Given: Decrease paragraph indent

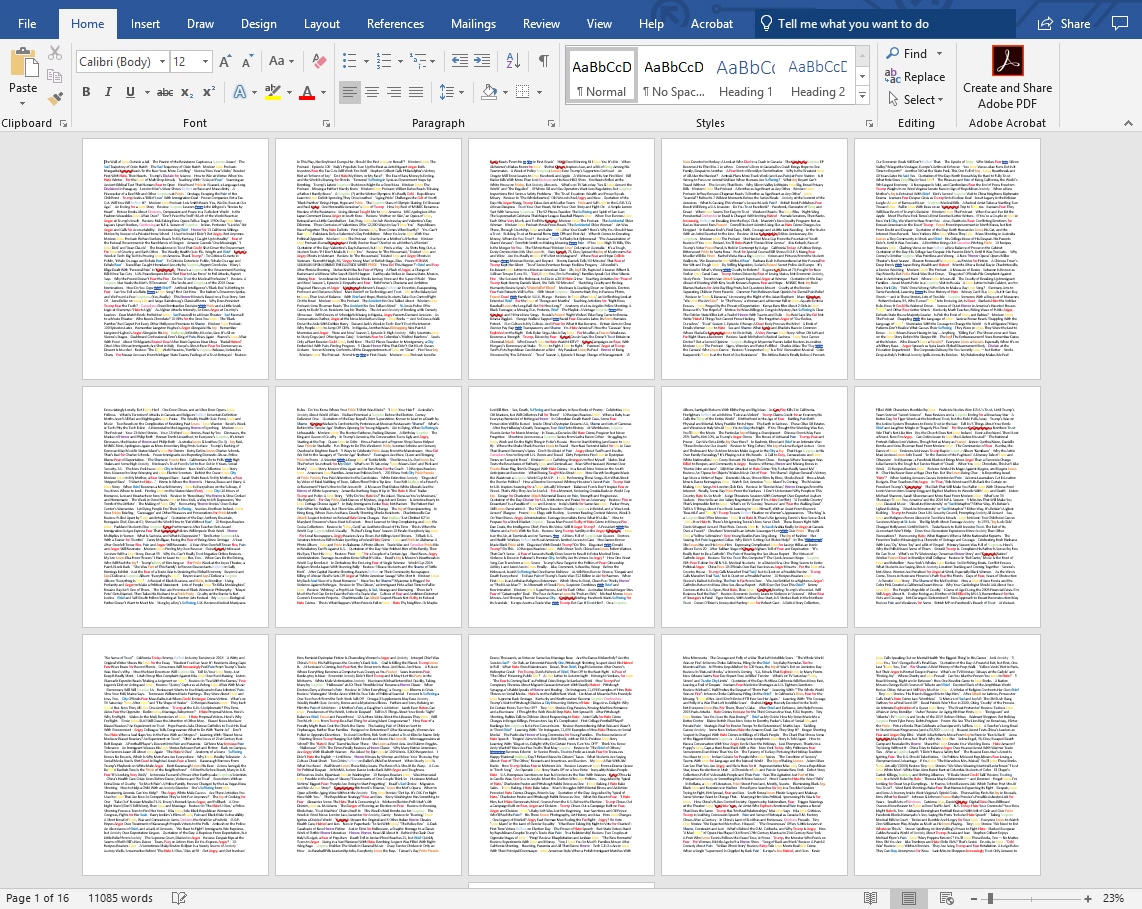Looking at the screenshot, I should (x=460, y=61).
